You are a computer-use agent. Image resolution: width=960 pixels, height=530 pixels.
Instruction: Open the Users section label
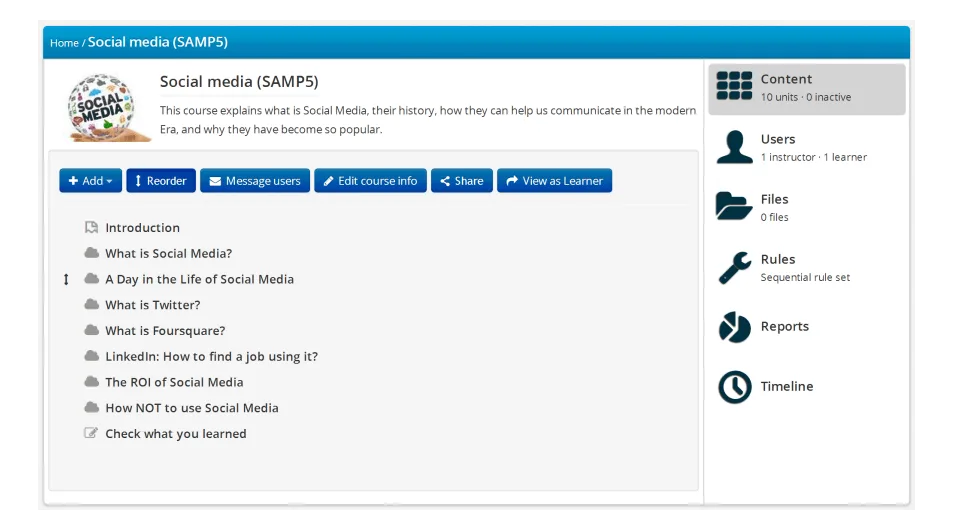coord(778,139)
